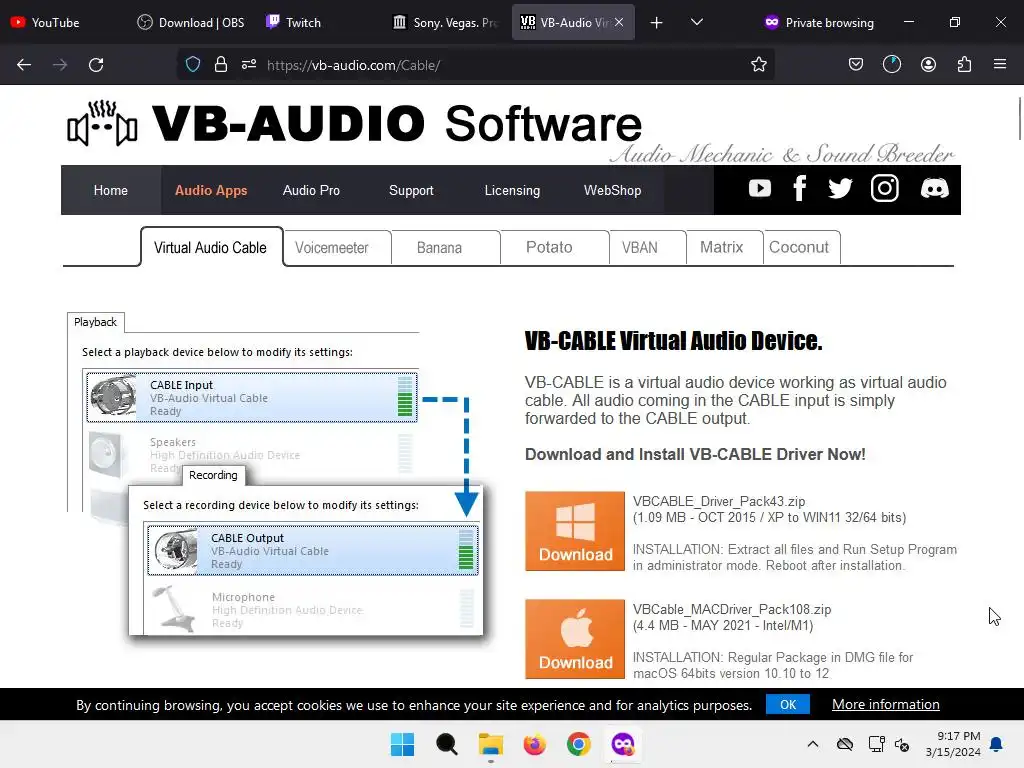Reload the page with the refresh icon
Viewport: 1024px width, 768px height.
[x=96, y=65]
